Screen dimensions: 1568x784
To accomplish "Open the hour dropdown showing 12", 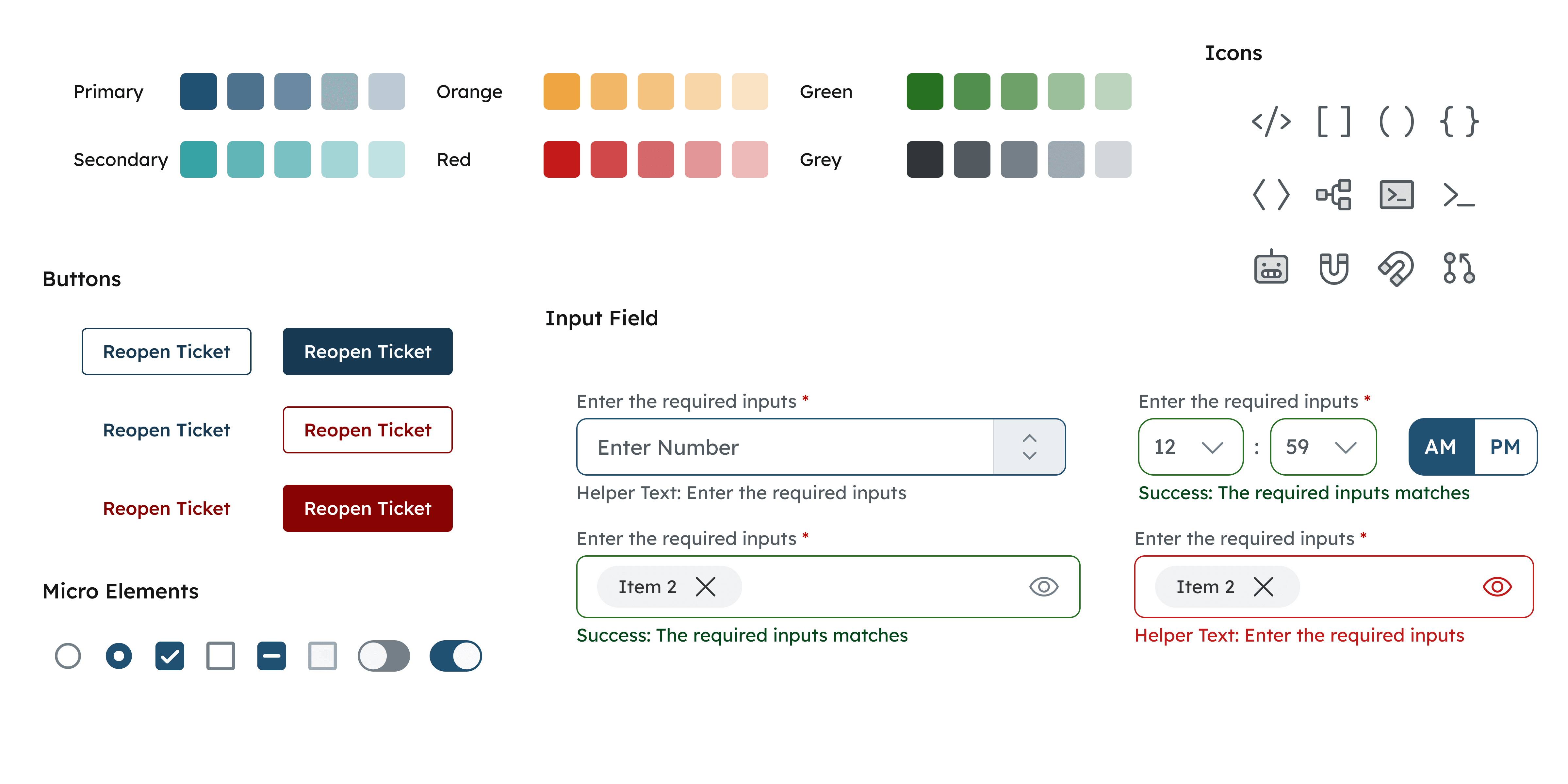I will point(1190,447).
